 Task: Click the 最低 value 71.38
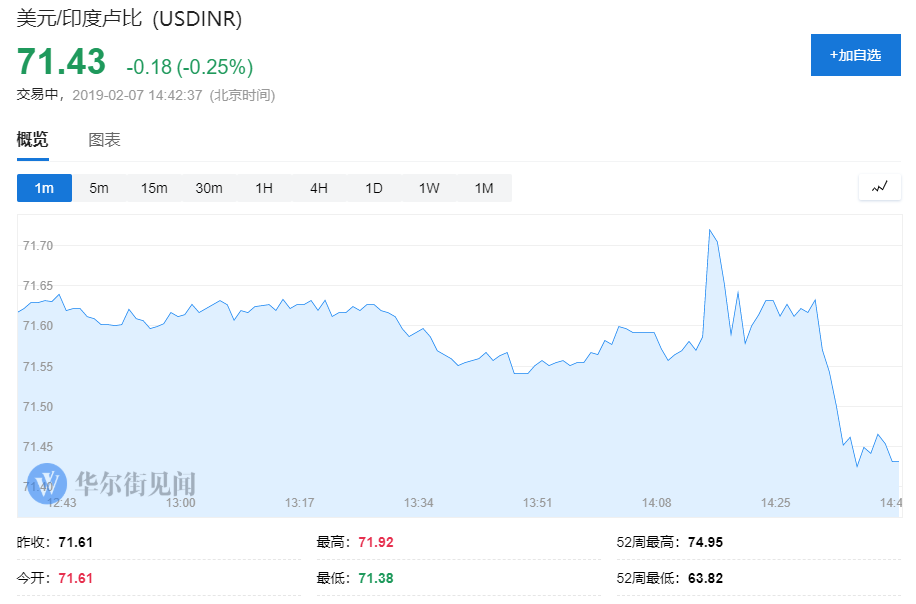coord(378,578)
